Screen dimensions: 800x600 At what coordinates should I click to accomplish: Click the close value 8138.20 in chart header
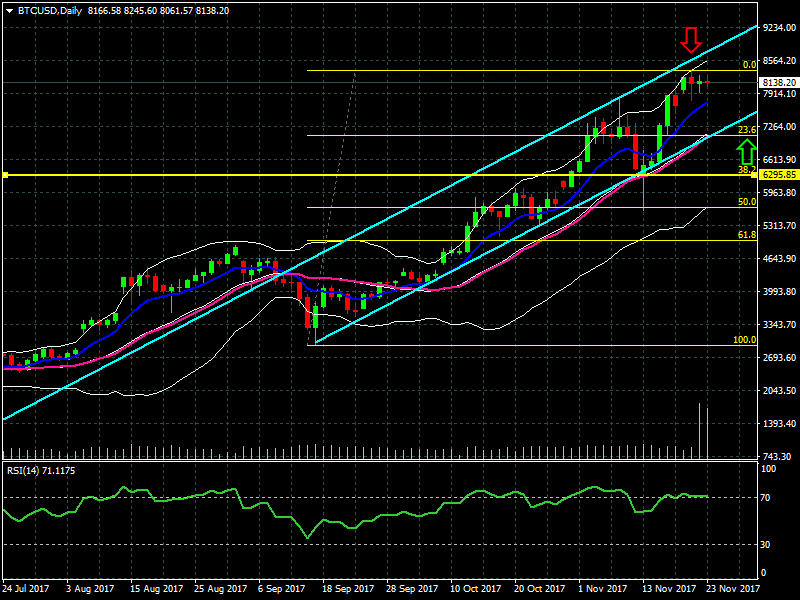pos(212,11)
